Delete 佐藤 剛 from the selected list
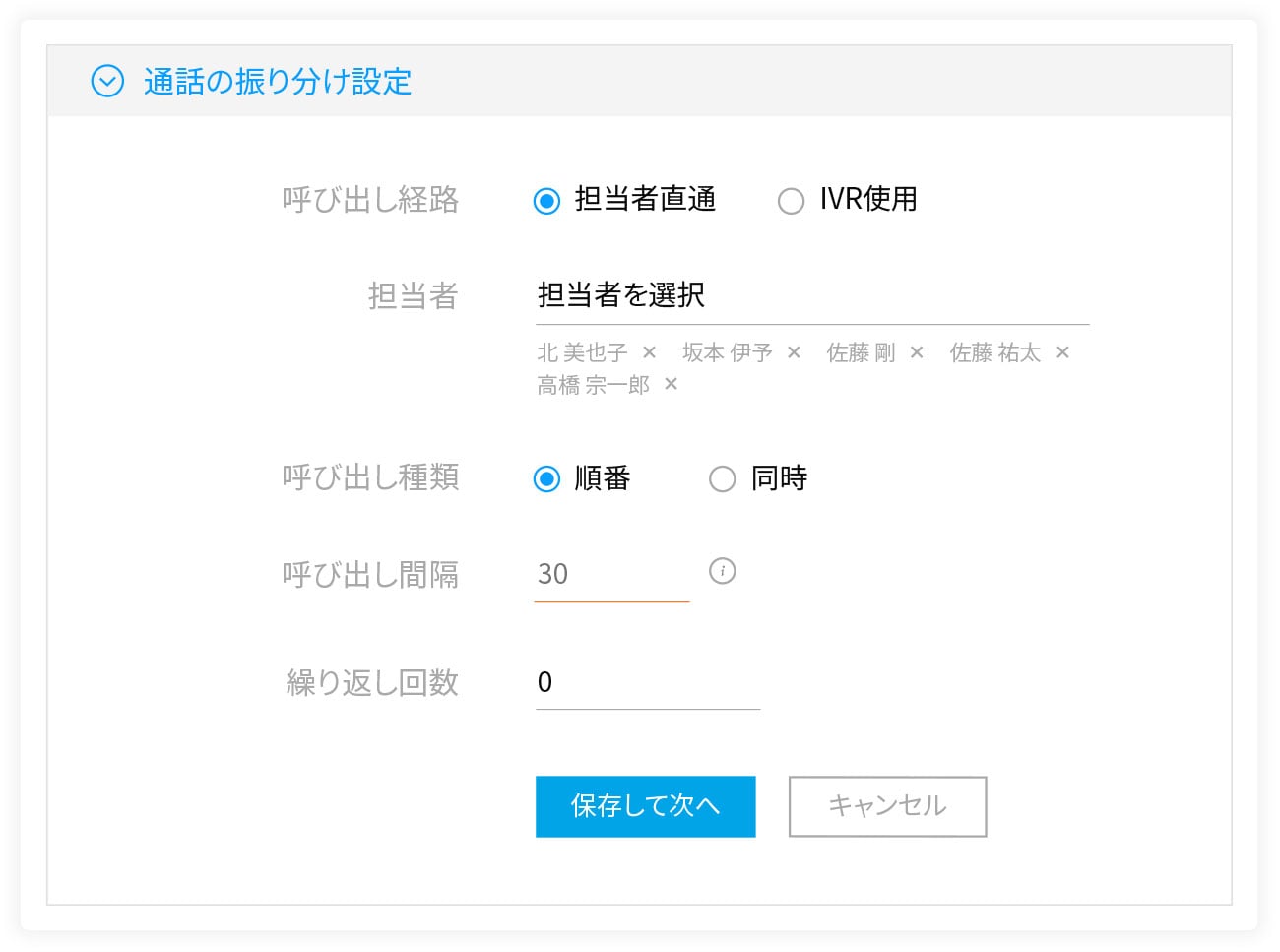 (917, 352)
